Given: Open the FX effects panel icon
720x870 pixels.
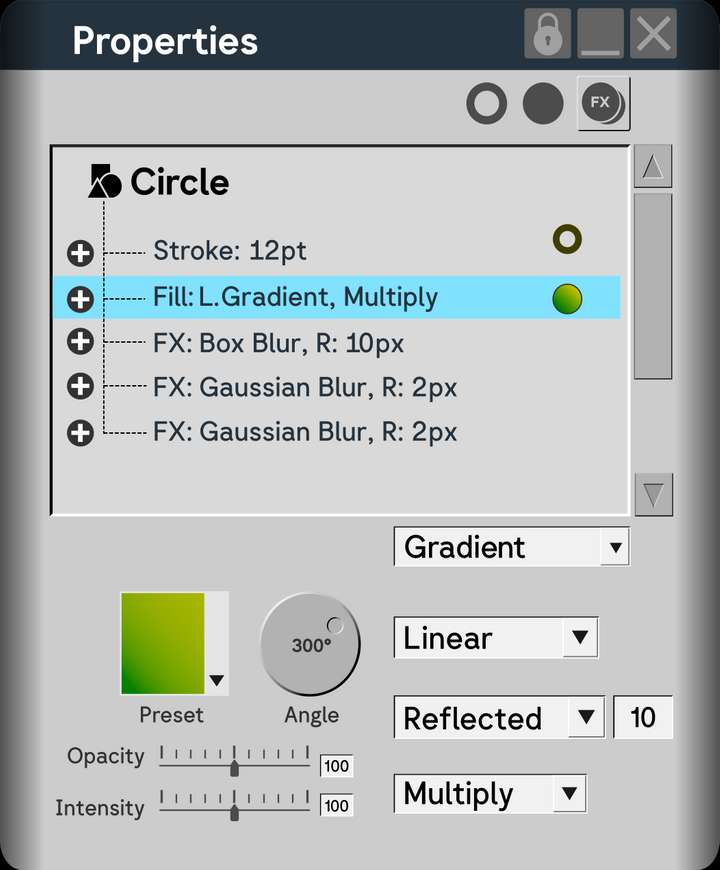Looking at the screenshot, I should point(601,102).
